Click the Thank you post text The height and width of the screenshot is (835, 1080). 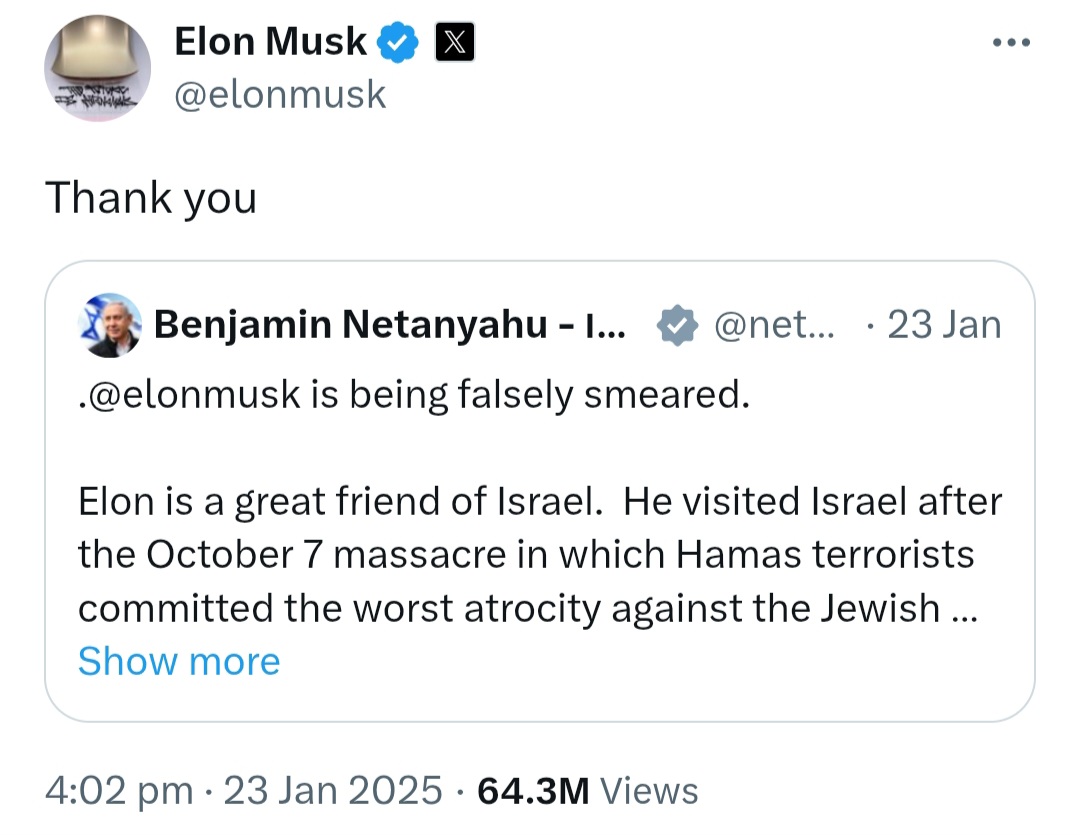pyautogui.click(x=151, y=198)
